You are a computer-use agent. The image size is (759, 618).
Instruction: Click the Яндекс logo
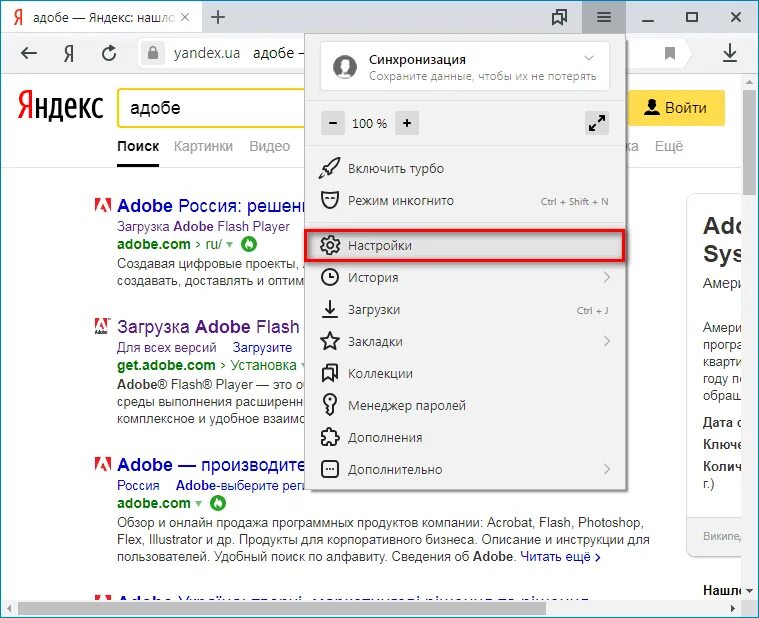click(x=60, y=106)
